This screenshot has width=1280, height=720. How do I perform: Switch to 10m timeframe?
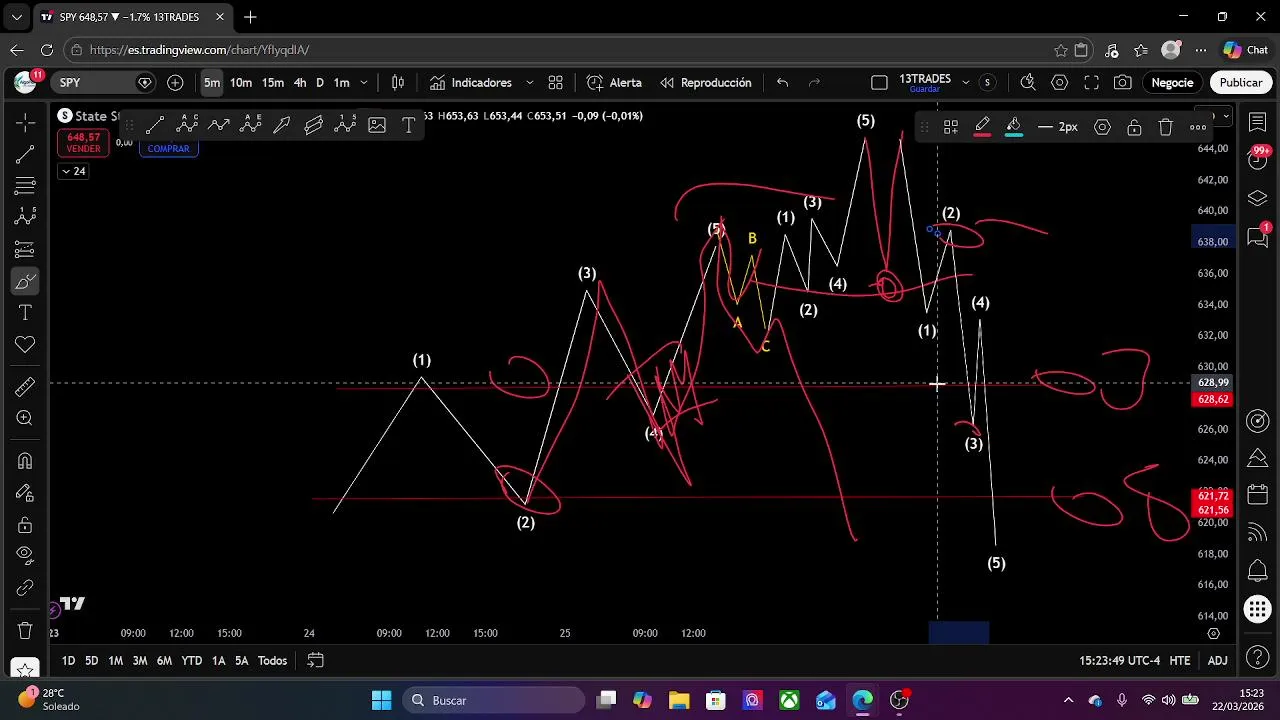241,83
